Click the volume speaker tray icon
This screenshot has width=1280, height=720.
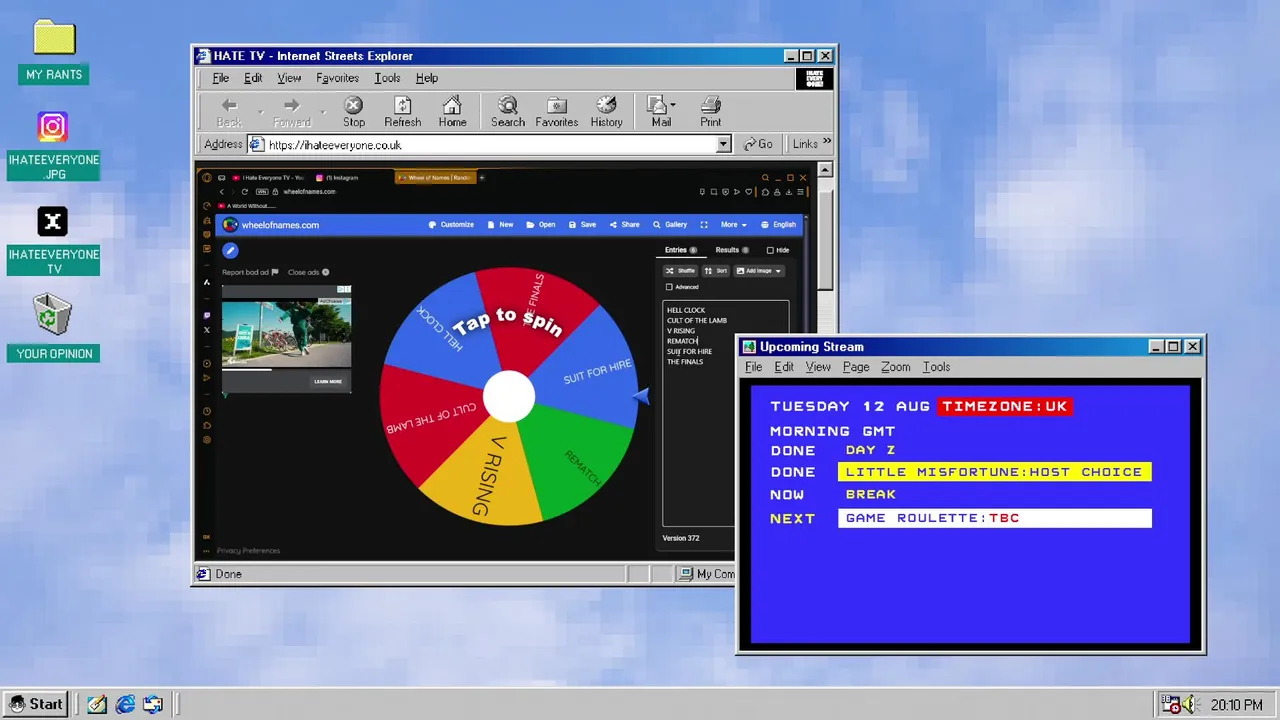pos(1189,705)
